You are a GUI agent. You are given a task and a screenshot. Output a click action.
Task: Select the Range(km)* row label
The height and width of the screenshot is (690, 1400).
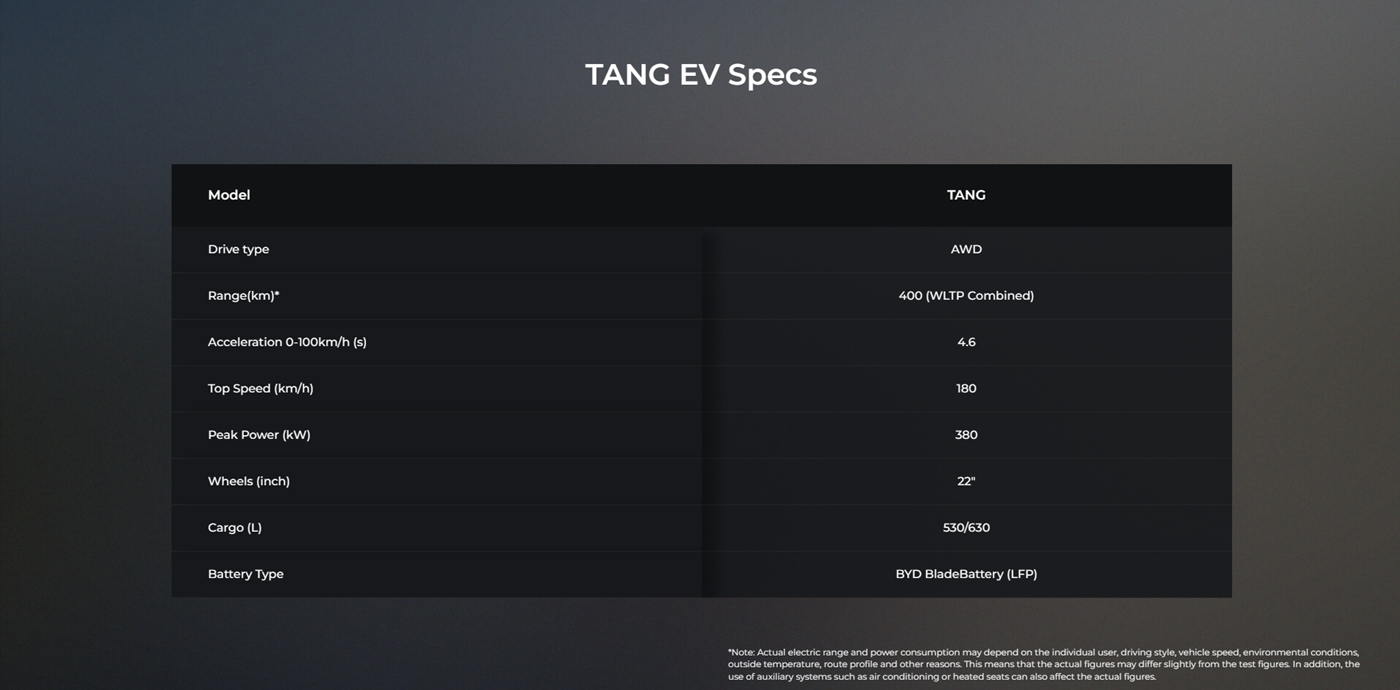(244, 296)
